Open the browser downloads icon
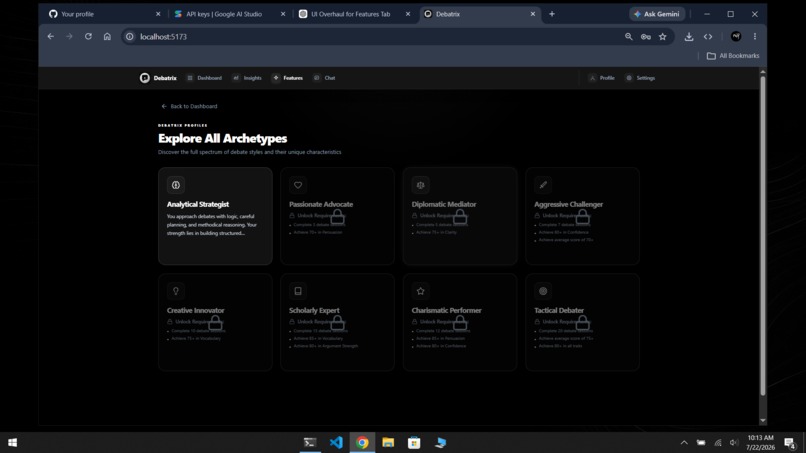Screen dimensions: 806x453 689,37
